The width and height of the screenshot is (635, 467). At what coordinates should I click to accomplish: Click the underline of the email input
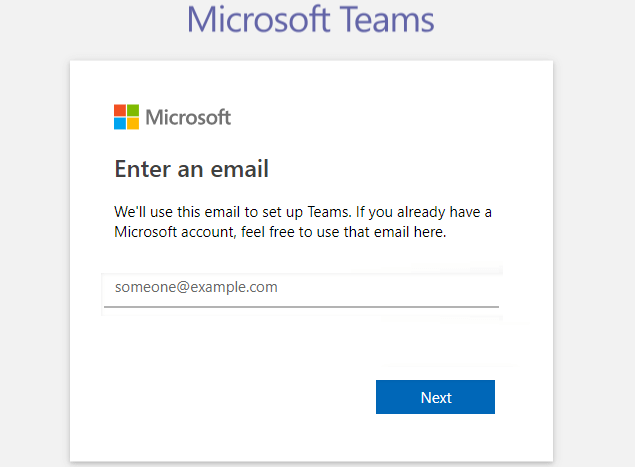click(301, 307)
